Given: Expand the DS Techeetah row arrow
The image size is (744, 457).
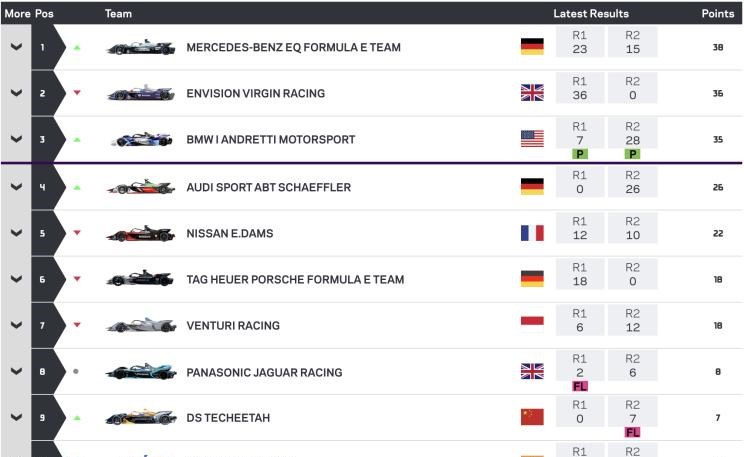Looking at the screenshot, I should point(16,418).
